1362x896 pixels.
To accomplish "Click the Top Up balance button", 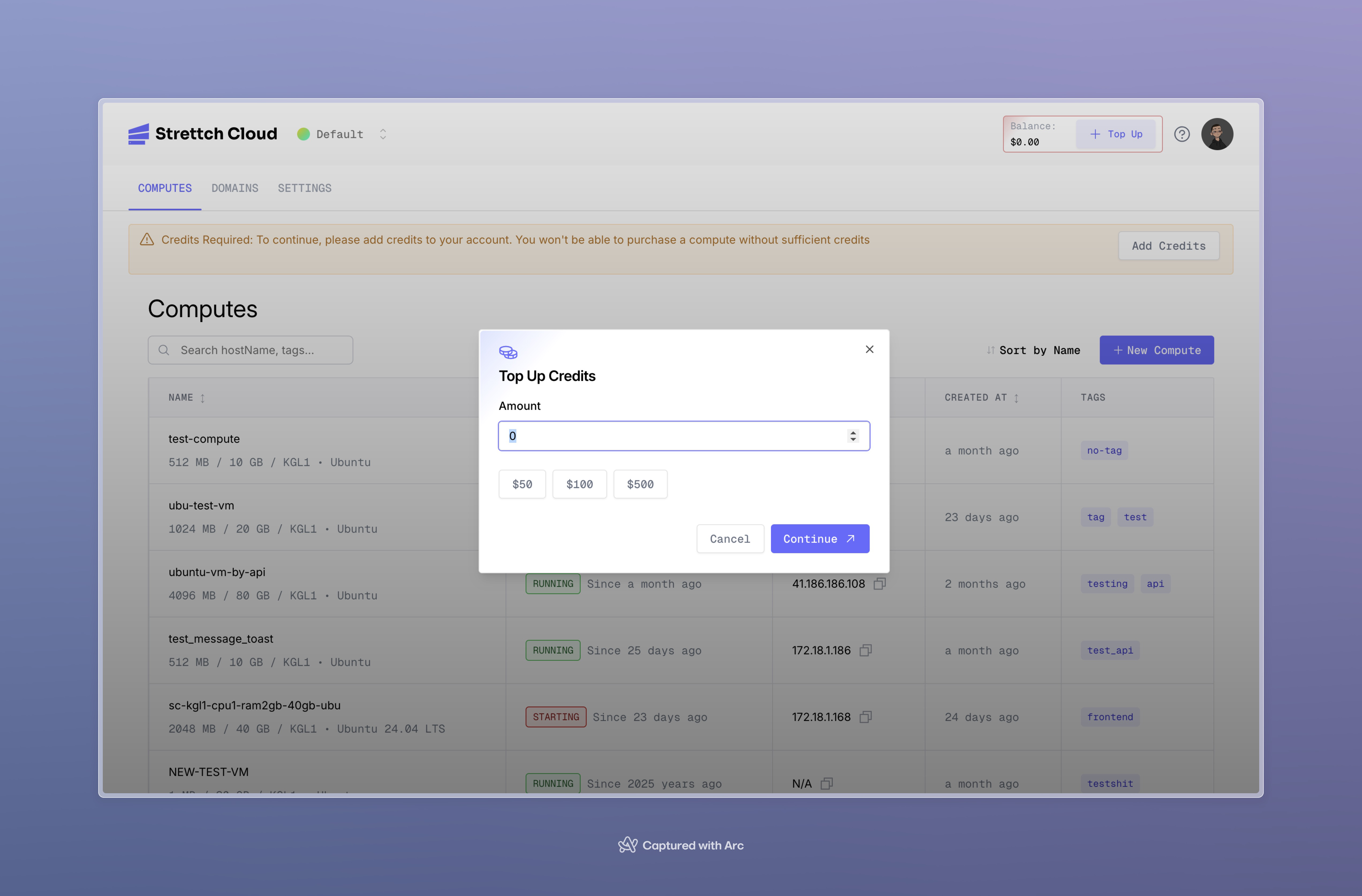I will click(x=1115, y=134).
